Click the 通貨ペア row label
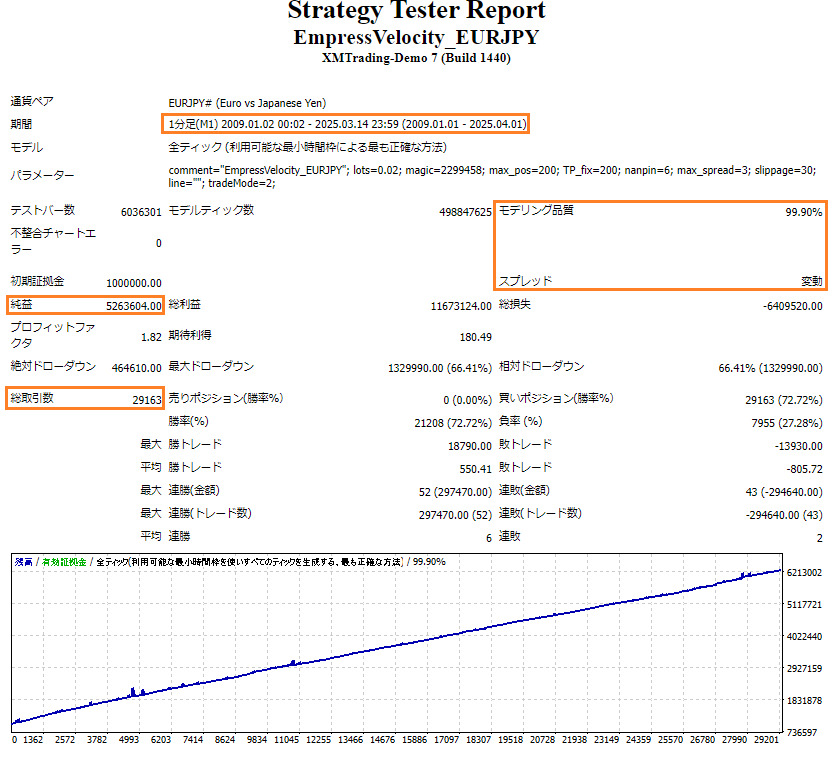 (x=32, y=101)
